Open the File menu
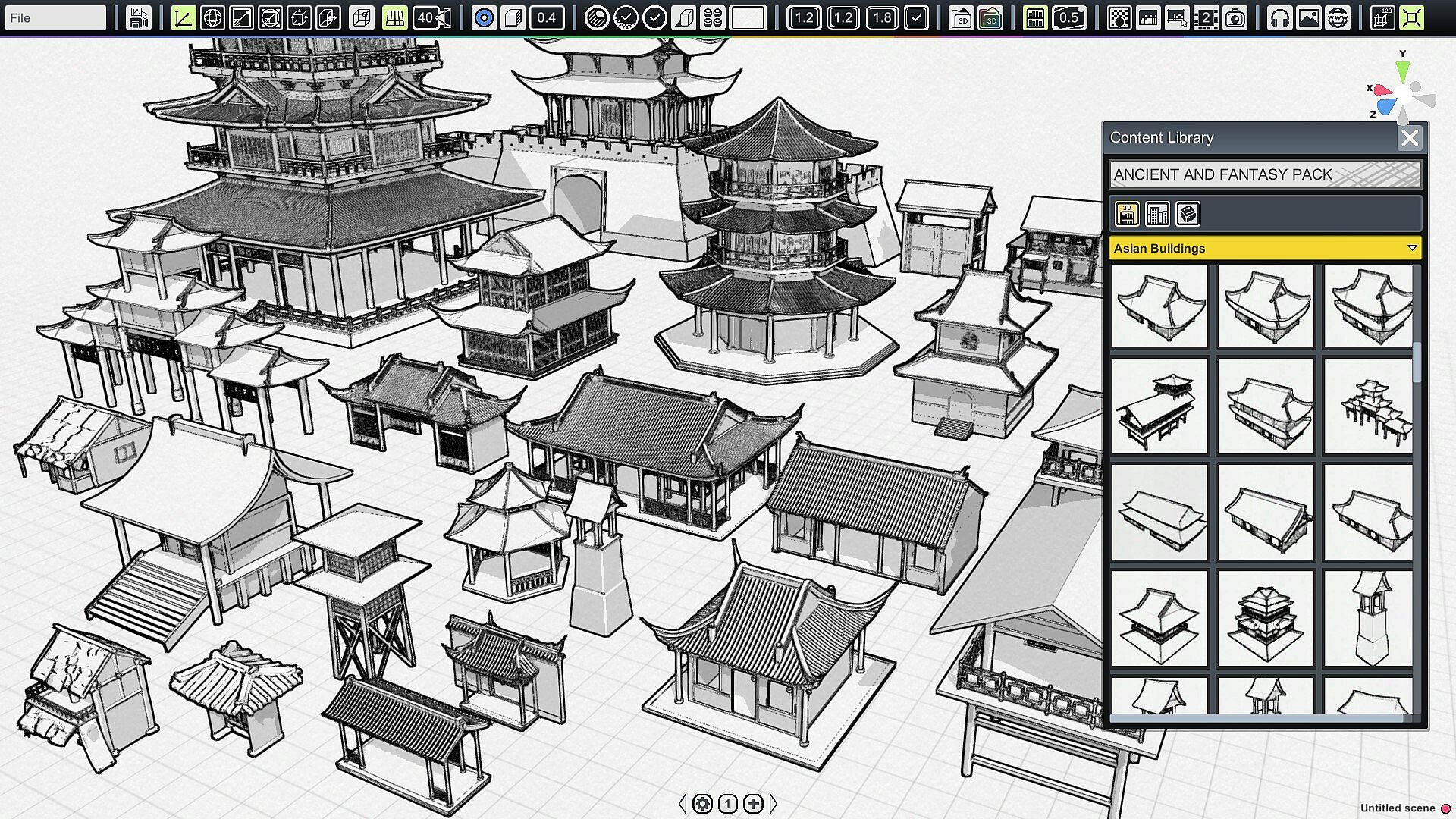Viewport: 1456px width, 819px height. (x=55, y=17)
